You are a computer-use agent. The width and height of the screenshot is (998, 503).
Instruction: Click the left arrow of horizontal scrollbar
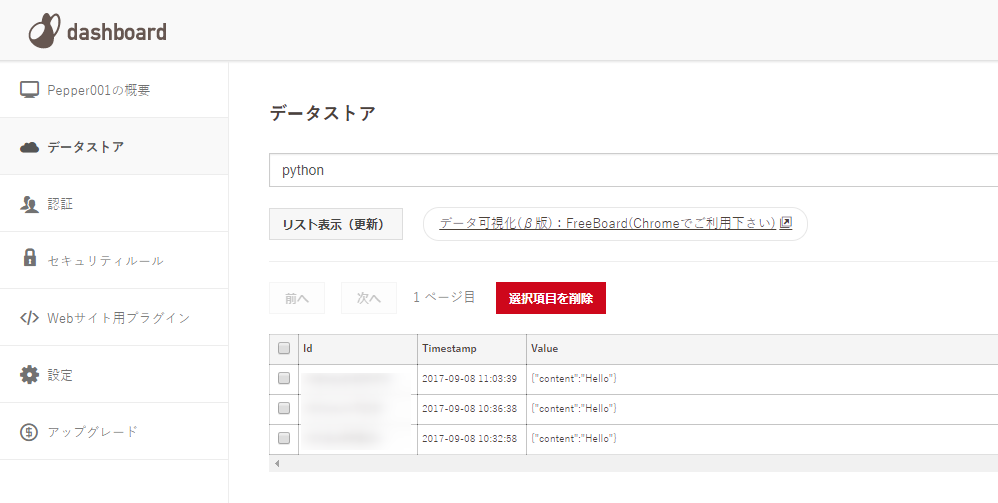[x=277, y=464]
